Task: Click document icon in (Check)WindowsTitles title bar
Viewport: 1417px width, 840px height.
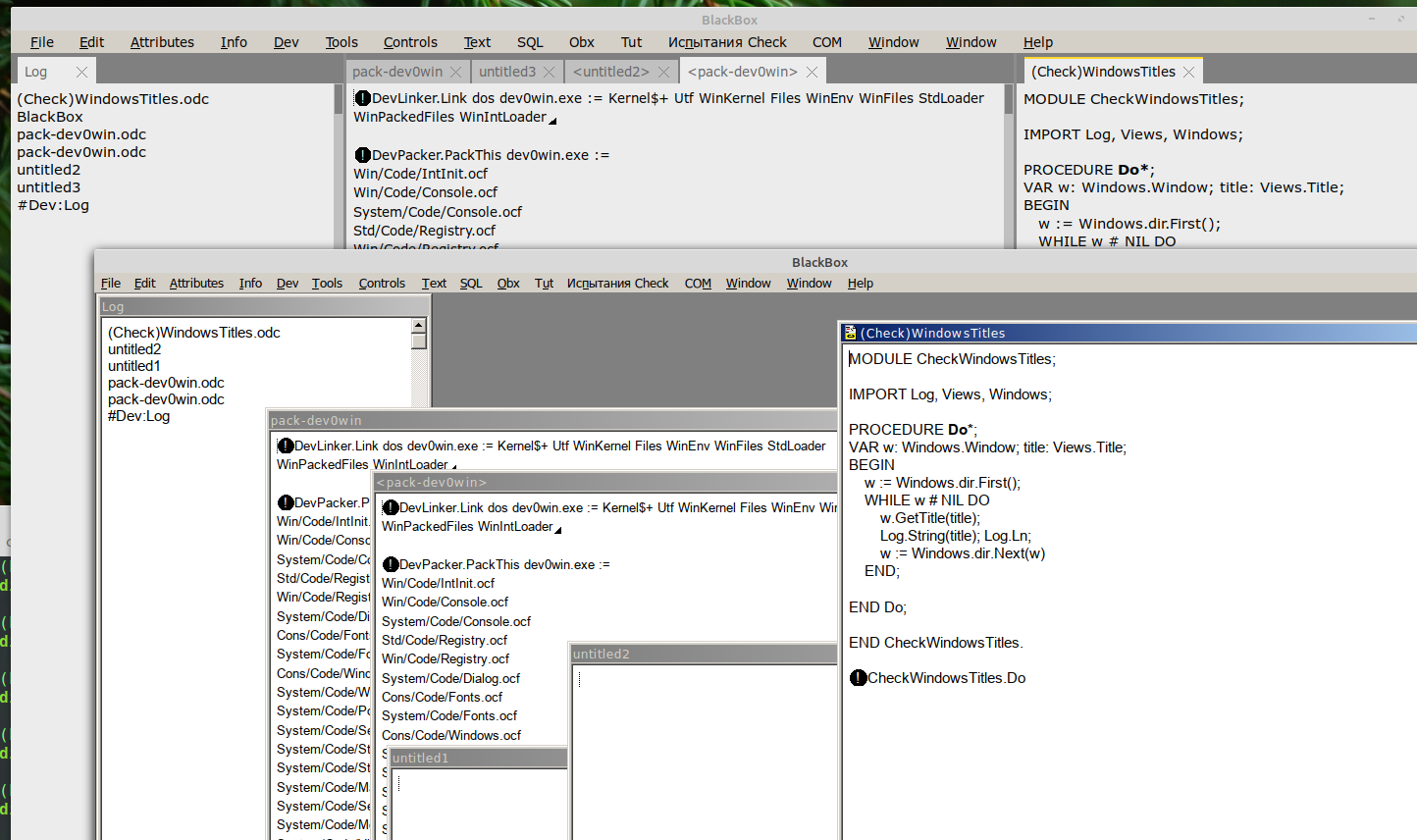Action: pos(851,334)
